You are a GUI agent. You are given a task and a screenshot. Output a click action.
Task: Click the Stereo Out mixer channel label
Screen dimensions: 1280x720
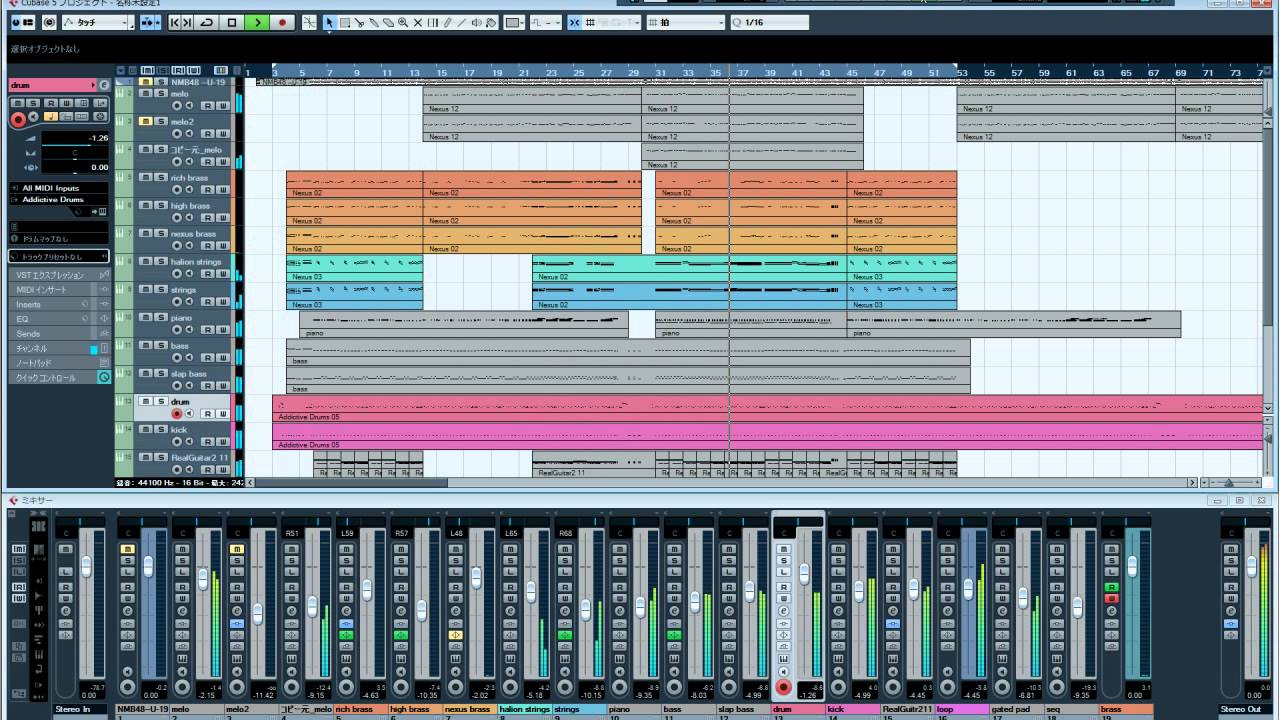(1246, 710)
